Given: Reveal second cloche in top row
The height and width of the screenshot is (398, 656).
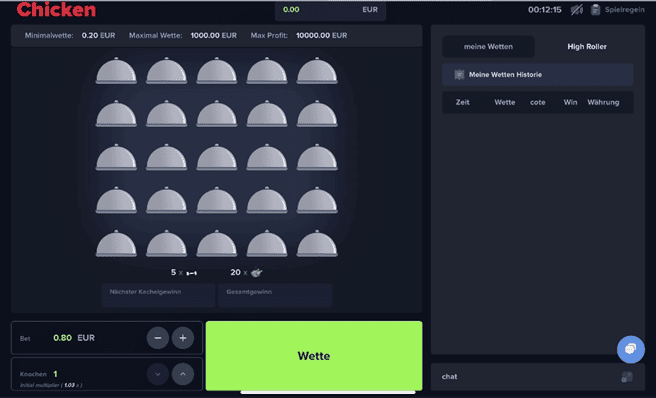Looking at the screenshot, I should [167, 71].
